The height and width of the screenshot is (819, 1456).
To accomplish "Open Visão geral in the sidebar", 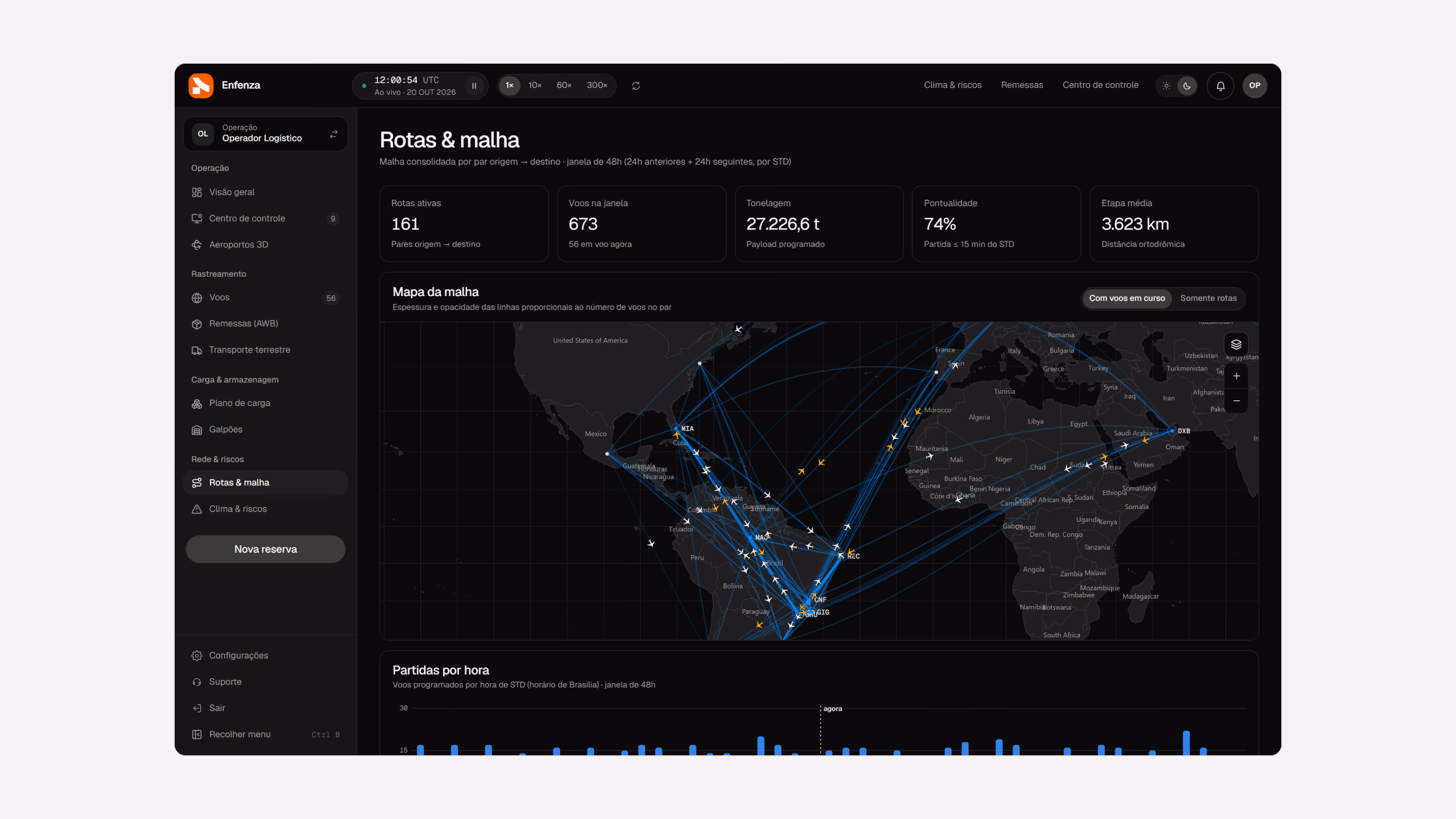I will coord(265,192).
